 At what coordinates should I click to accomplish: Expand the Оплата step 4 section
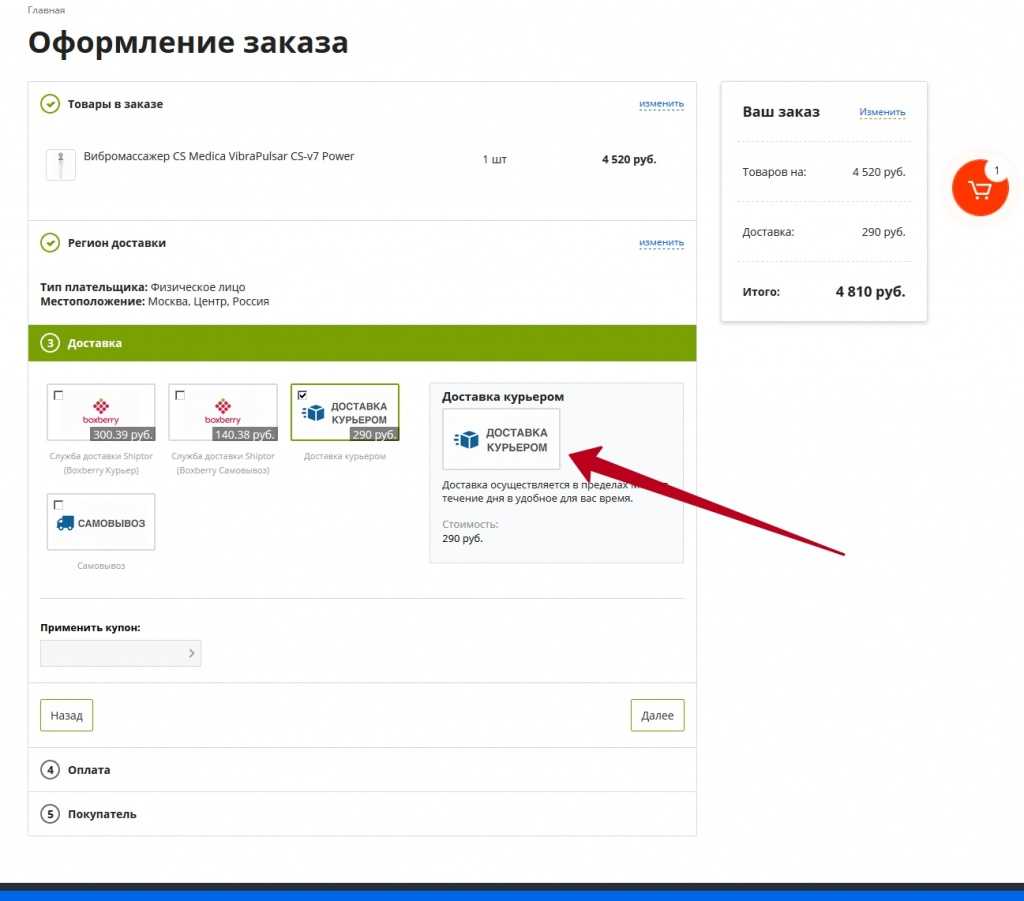click(x=89, y=770)
